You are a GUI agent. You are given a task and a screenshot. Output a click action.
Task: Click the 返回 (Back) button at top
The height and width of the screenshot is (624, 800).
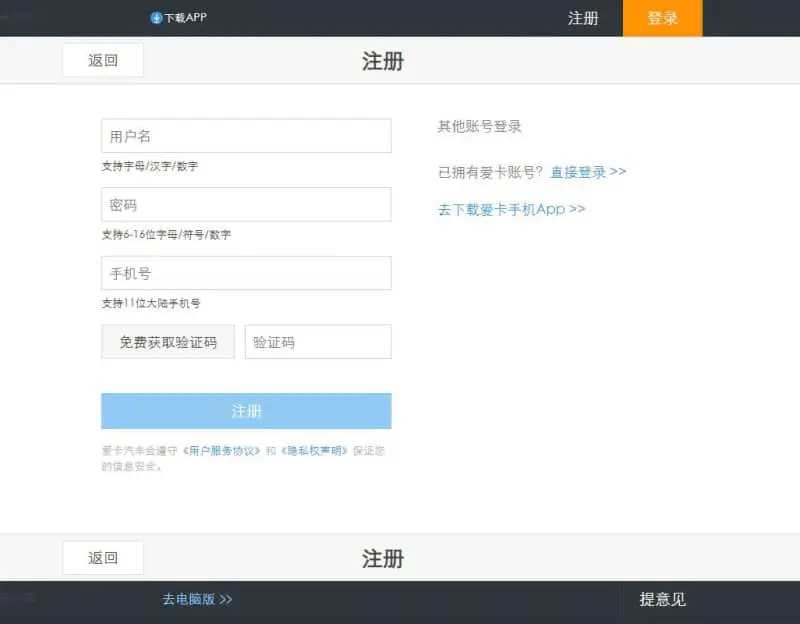point(103,59)
